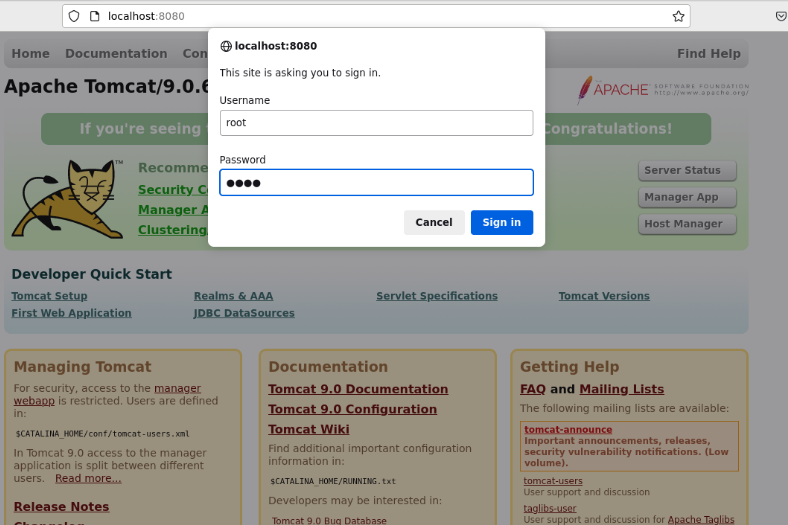Click the Getting Help heading
The height and width of the screenshot is (525, 788).
tap(569, 367)
